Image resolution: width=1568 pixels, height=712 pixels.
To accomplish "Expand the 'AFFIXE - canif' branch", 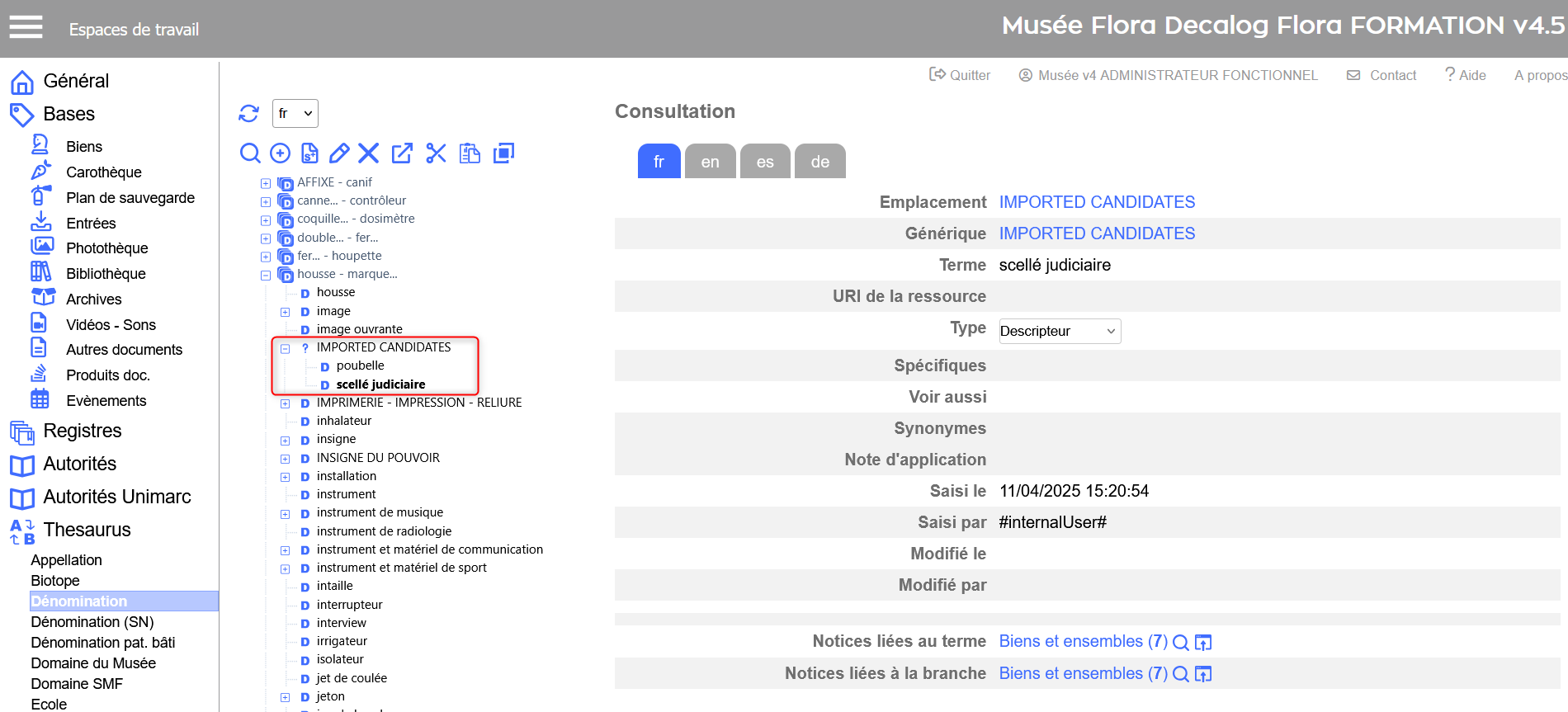I will pos(266,183).
